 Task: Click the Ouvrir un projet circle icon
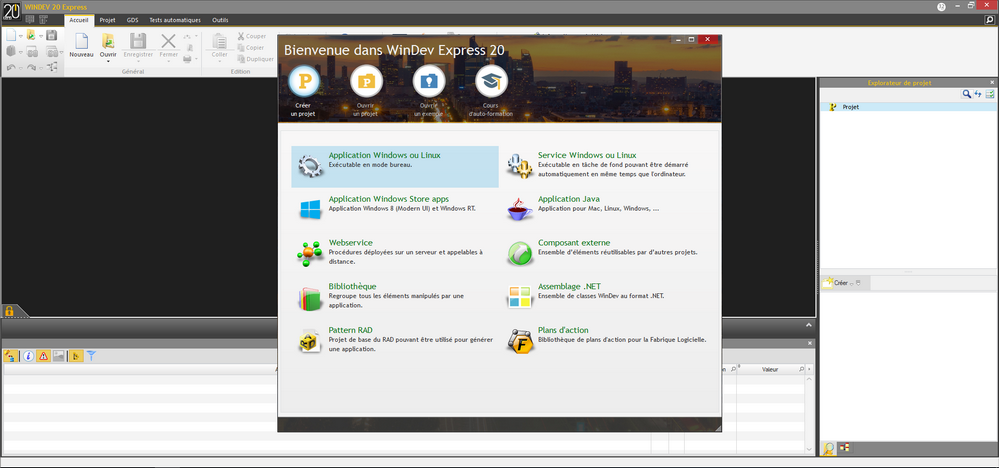366,82
